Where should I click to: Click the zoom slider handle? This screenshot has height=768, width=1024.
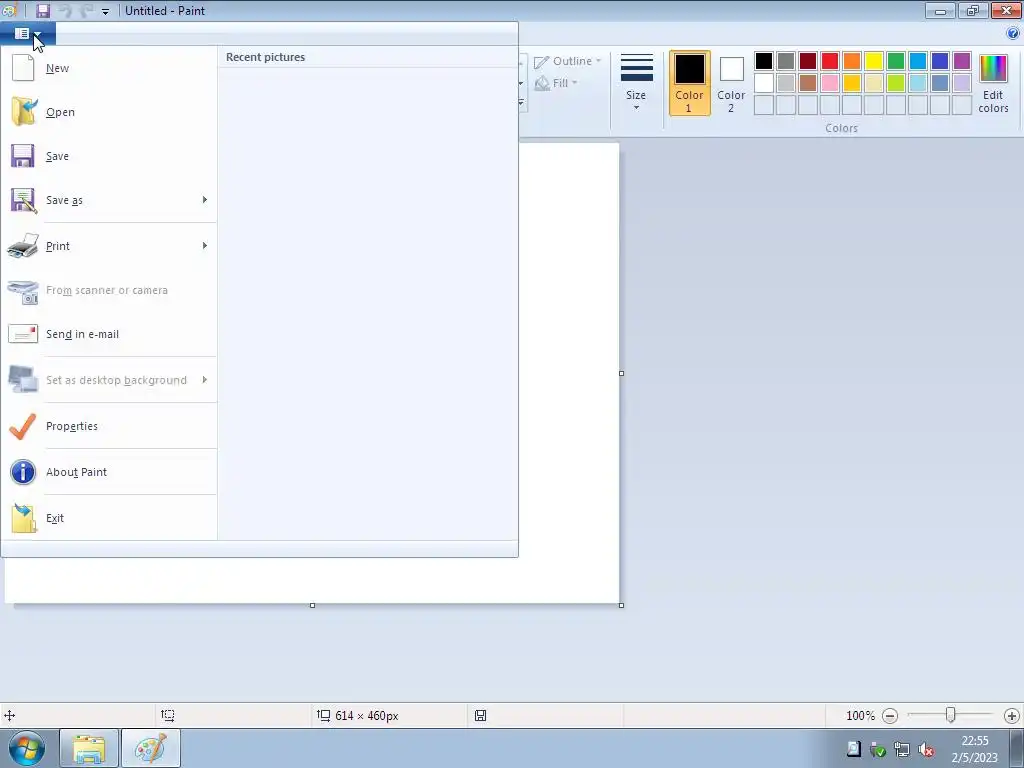pyautogui.click(x=951, y=715)
